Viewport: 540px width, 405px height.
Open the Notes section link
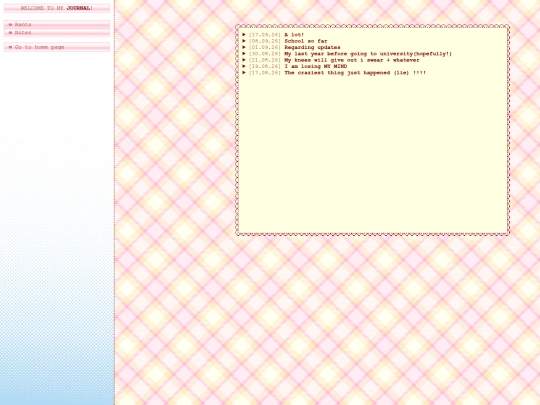23,33
